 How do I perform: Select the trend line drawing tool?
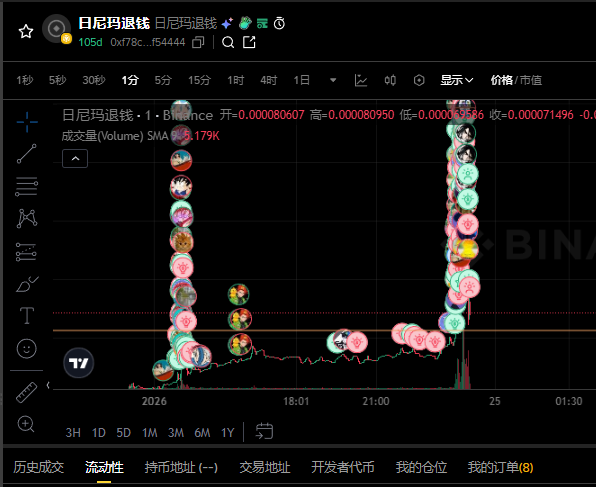(27, 154)
